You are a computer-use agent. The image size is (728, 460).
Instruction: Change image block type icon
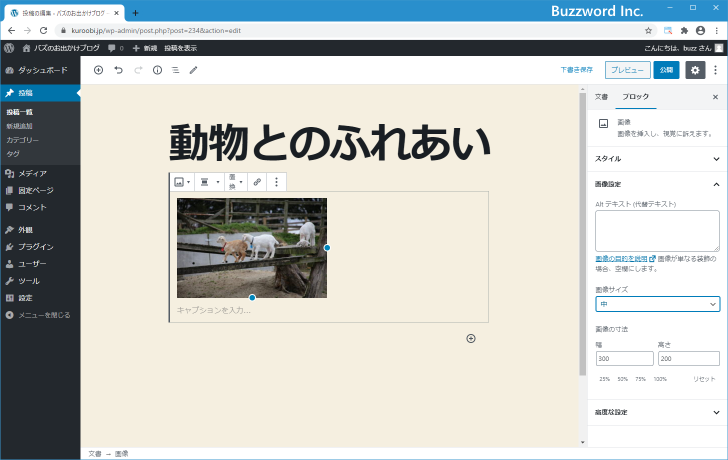tap(182, 182)
